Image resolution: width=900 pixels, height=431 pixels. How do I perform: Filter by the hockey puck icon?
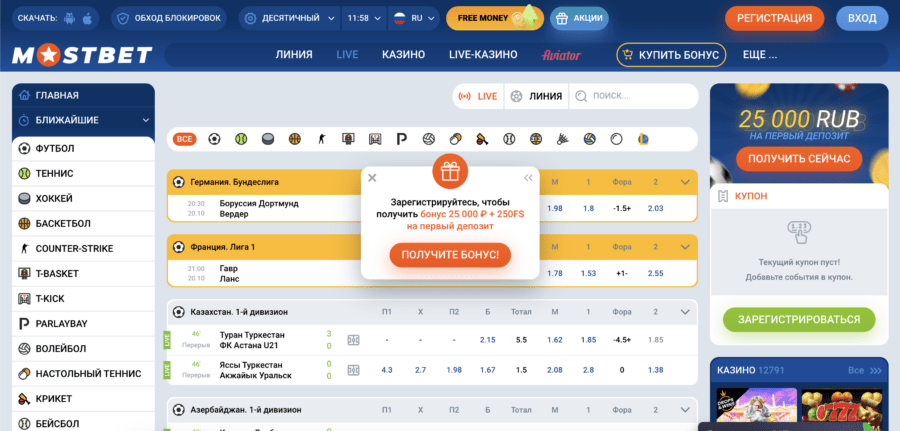[x=267, y=139]
